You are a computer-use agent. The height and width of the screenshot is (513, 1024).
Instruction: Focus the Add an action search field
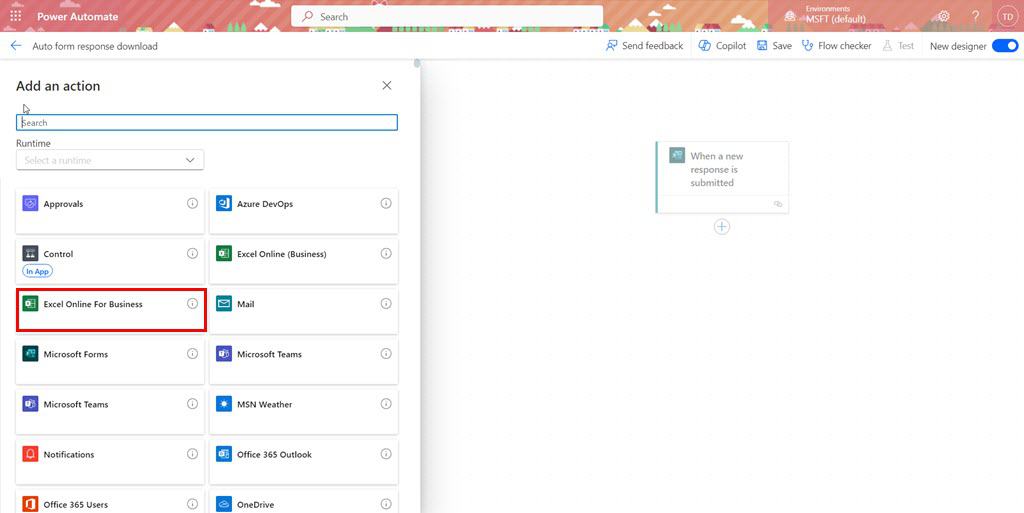coord(206,122)
